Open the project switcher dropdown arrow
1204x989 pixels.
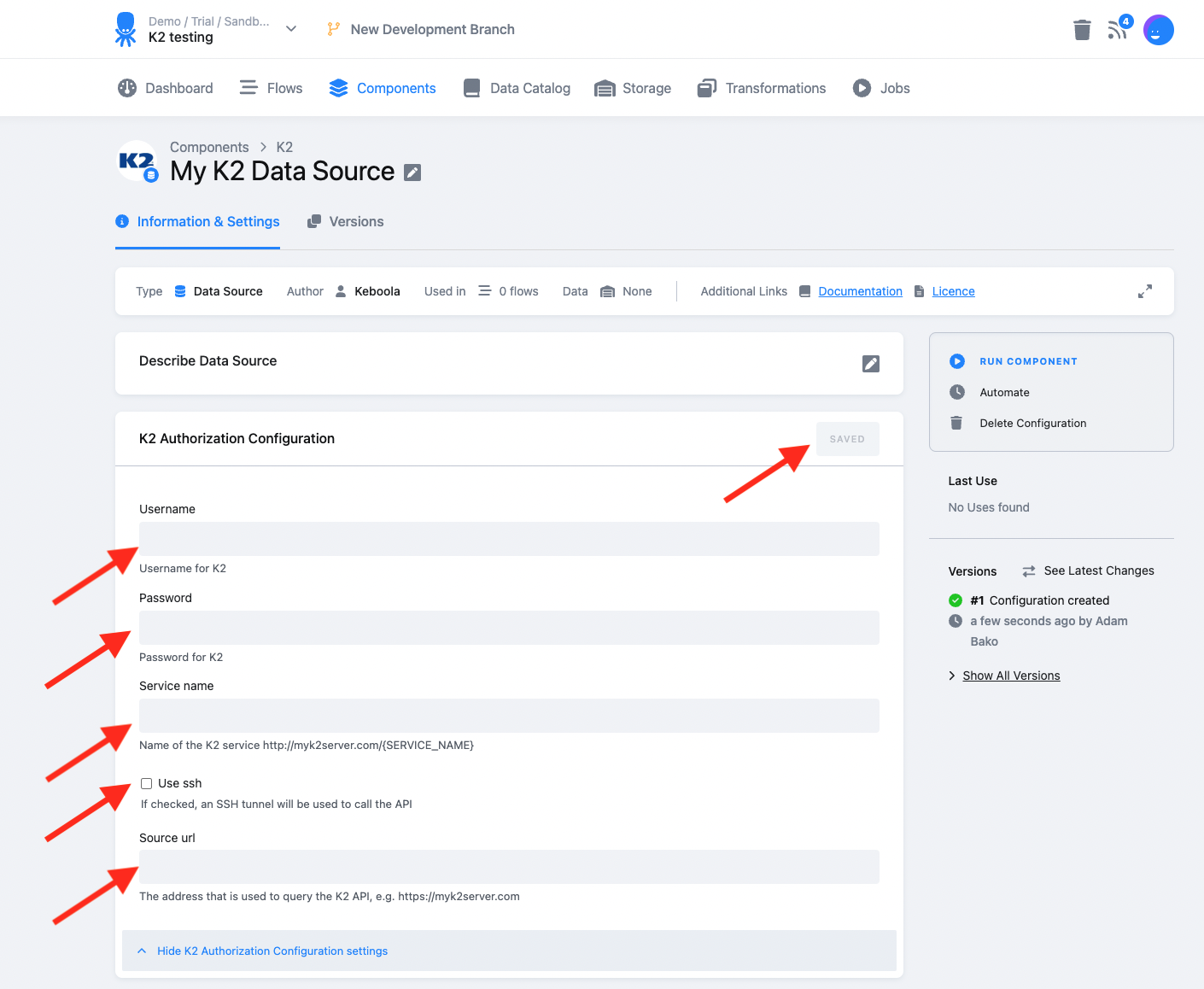(x=291, y=29)
